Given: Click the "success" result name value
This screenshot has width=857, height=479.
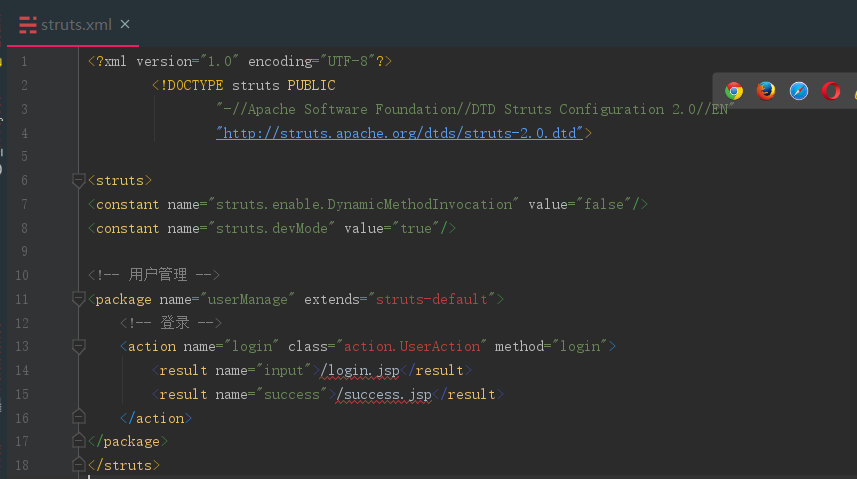Looking at the screenshot, I should pyautogui.click(x=291, y=394).
